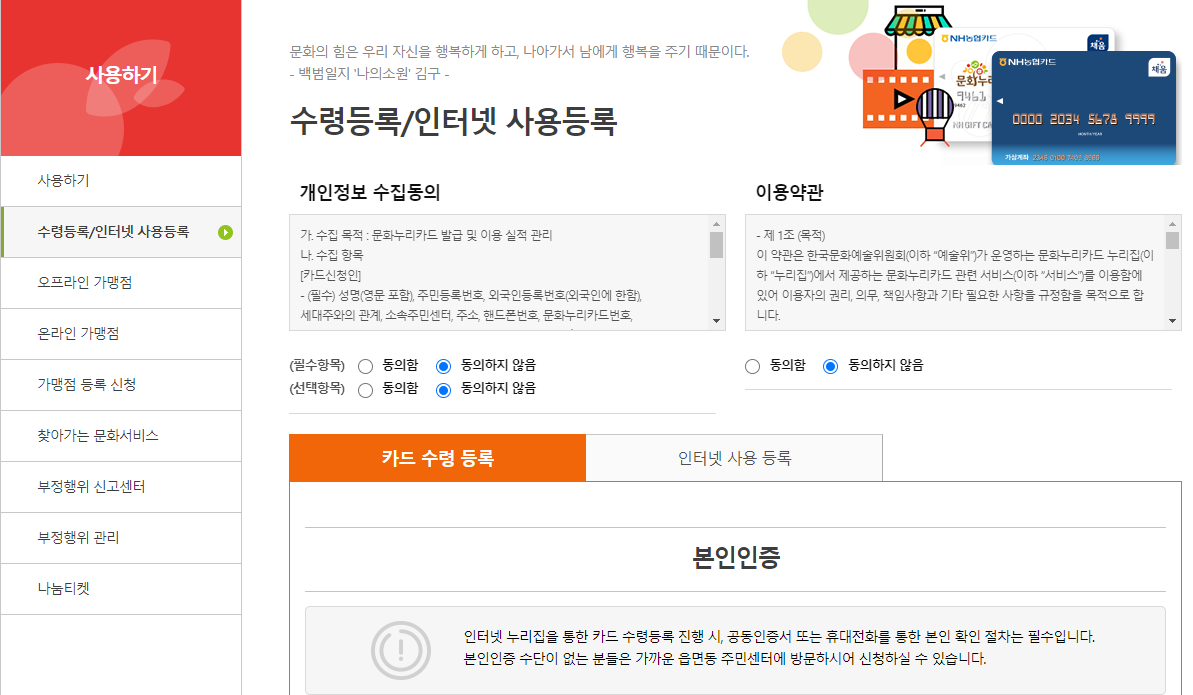Click the 이용약관 scrollbar thumb

(x=1172, y=240)
